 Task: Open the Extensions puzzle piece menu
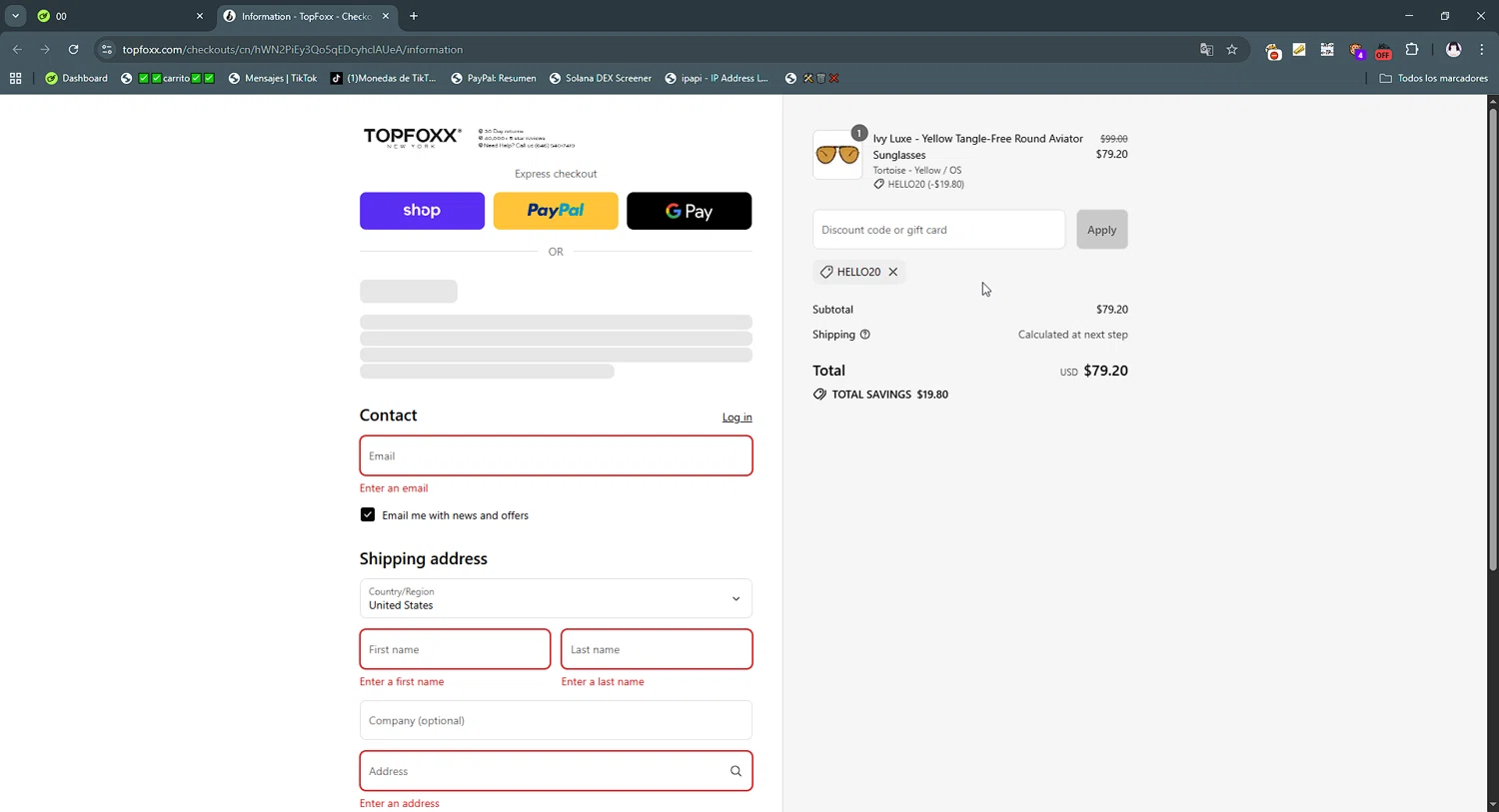[x=1412, y=49]
